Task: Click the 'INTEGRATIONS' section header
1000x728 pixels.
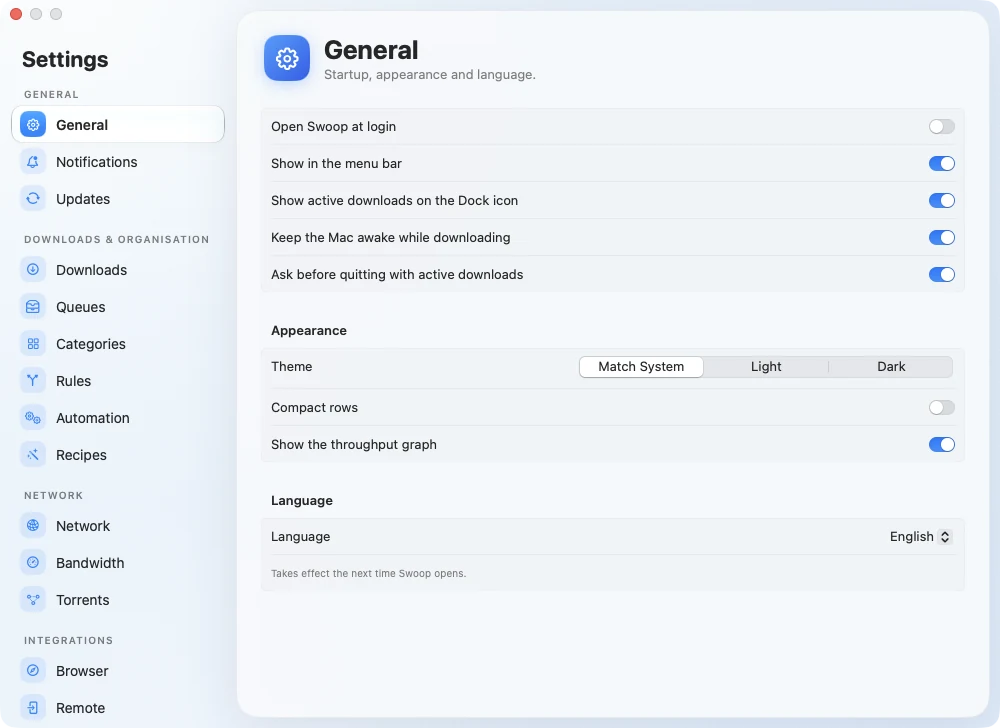Action: [x=69, y=640]
